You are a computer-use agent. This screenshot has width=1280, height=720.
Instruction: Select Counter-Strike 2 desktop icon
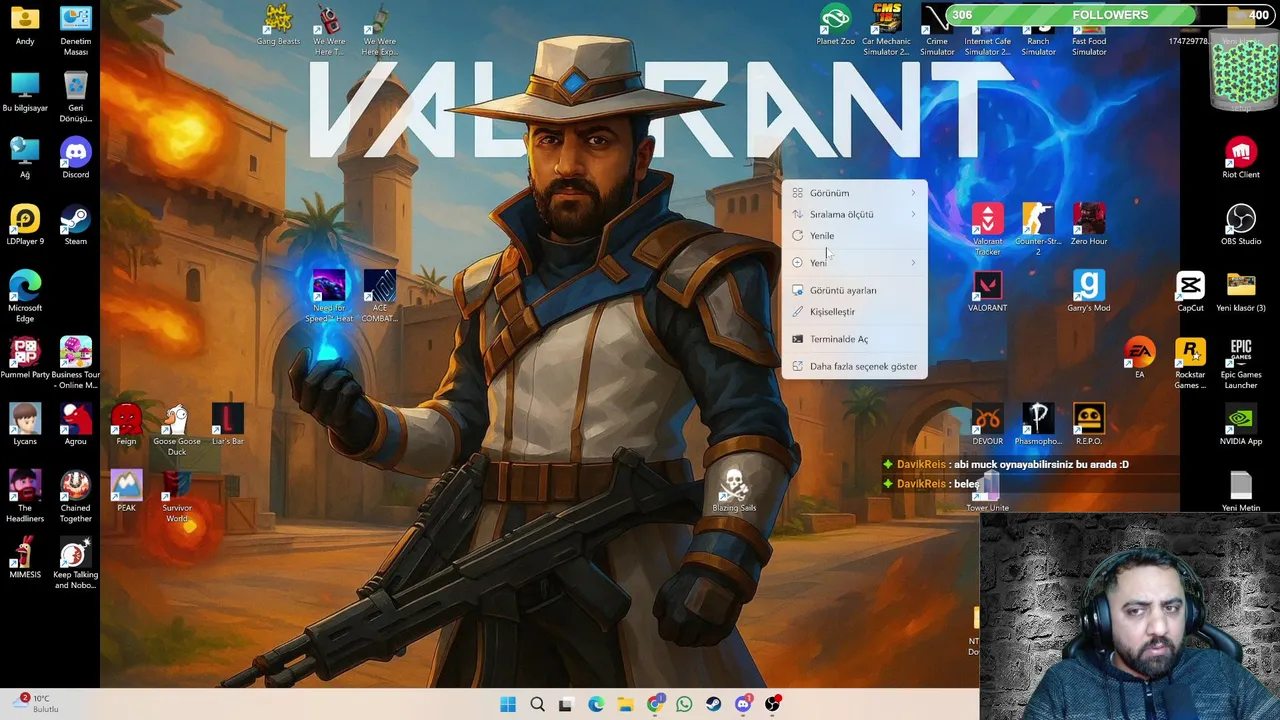pyautogui.click(x=1038, y=231)
